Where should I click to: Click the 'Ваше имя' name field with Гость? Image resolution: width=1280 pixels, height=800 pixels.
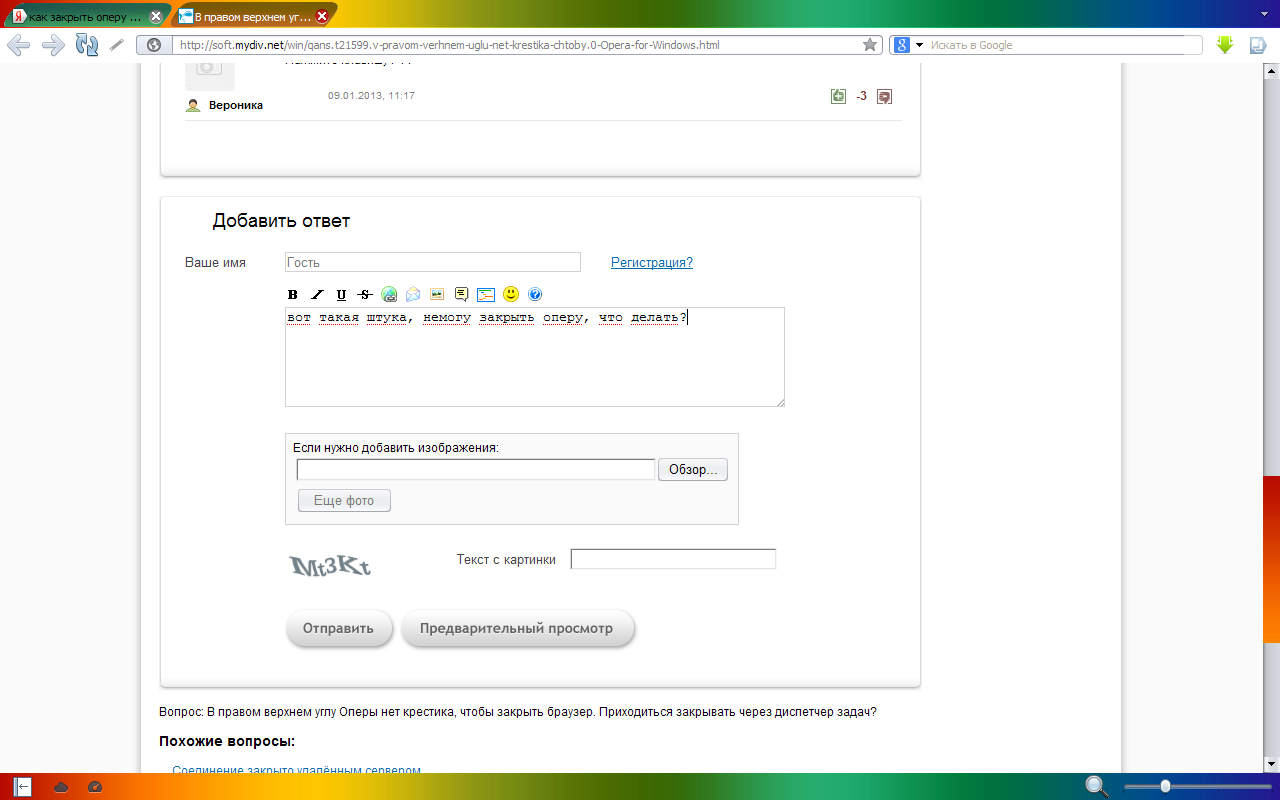click(433, 262)
